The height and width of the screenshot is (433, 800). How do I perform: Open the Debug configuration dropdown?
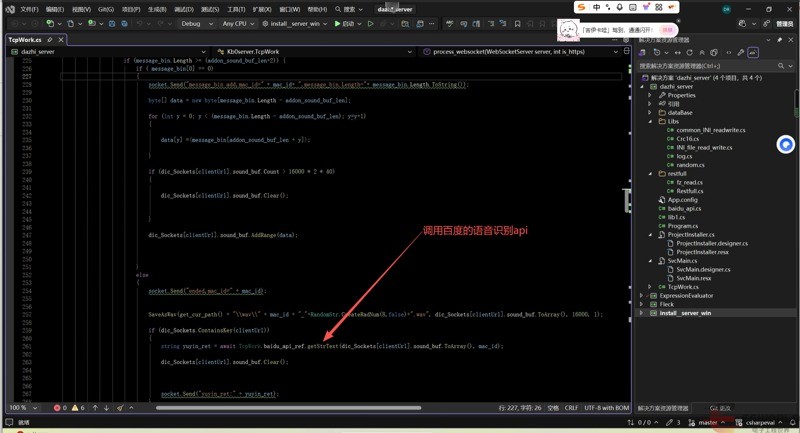tap(196, 23)
